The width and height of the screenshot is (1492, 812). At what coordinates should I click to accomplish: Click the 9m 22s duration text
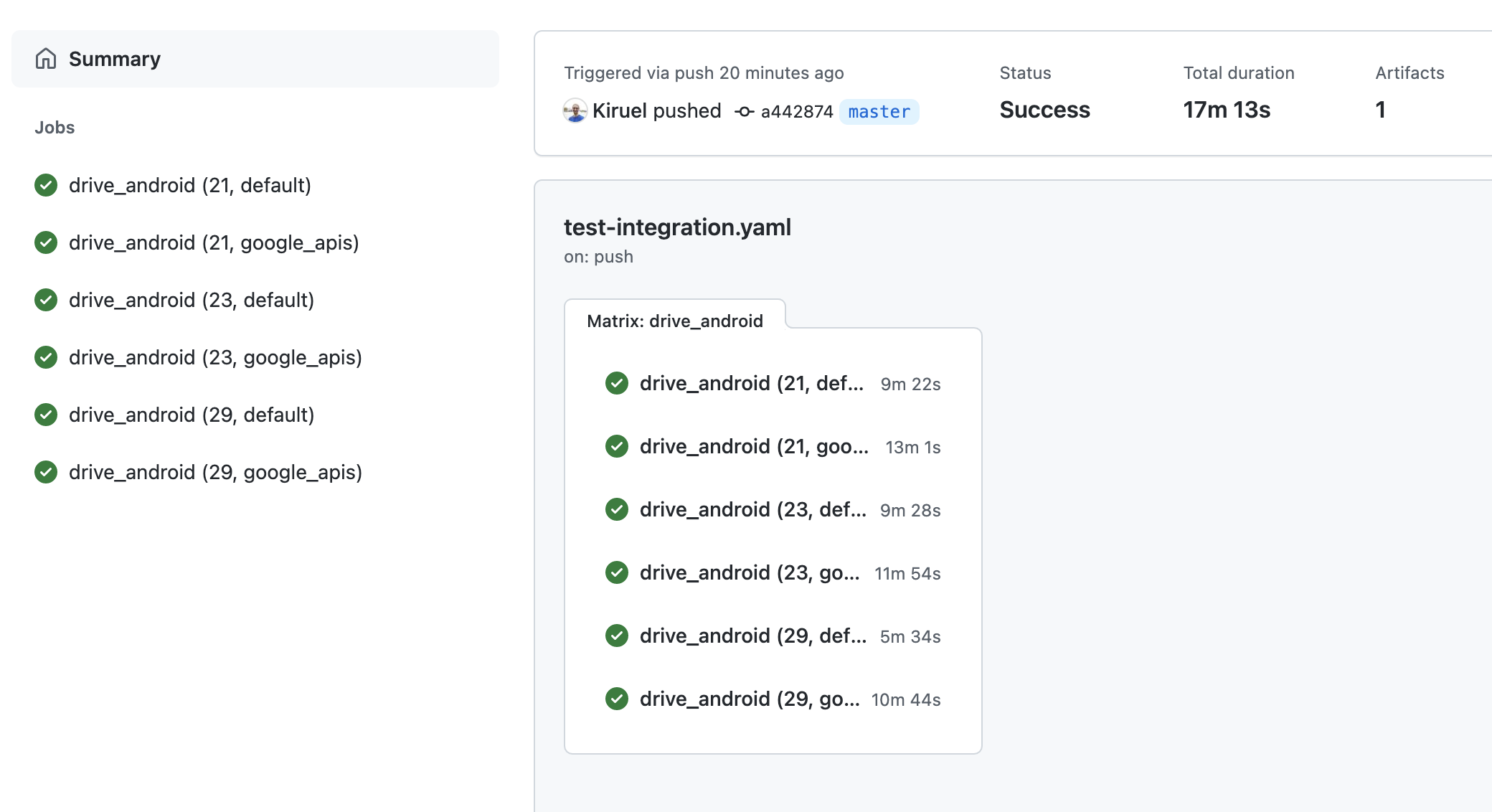(x=910, y=384)
